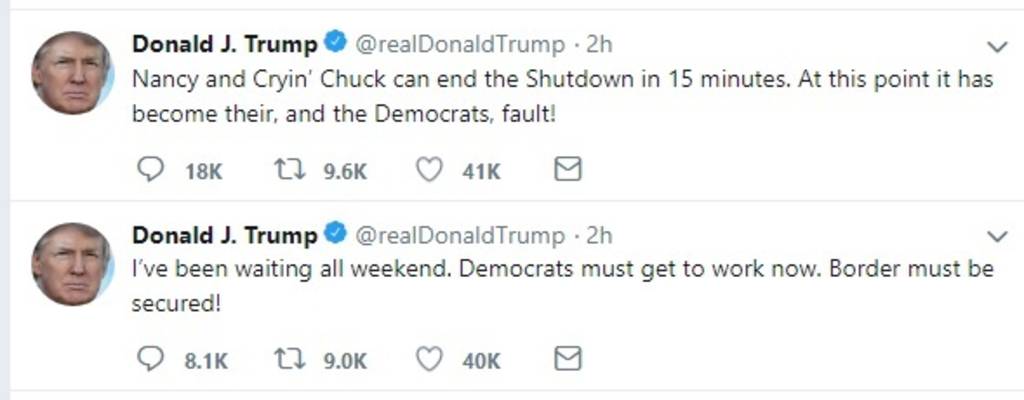The height and width of the screenshot is (400, 1024).
Task: Reply to the Shutdown tweet
Action: pos(148,171)
